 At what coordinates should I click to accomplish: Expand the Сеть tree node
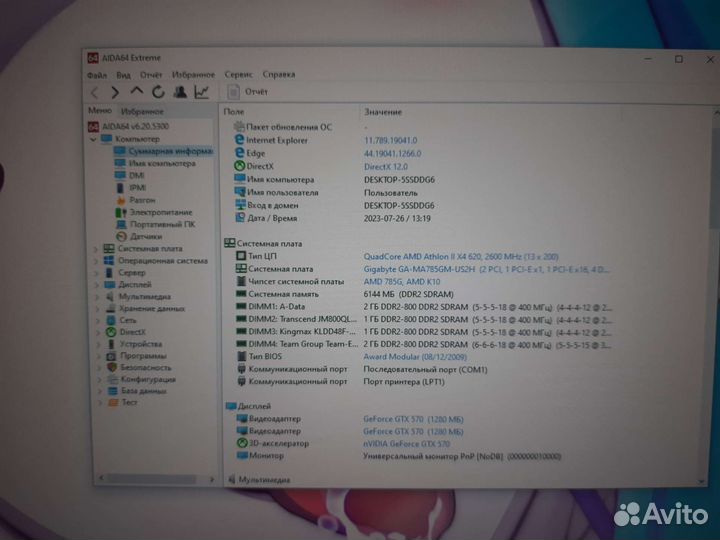click(98, 321)
